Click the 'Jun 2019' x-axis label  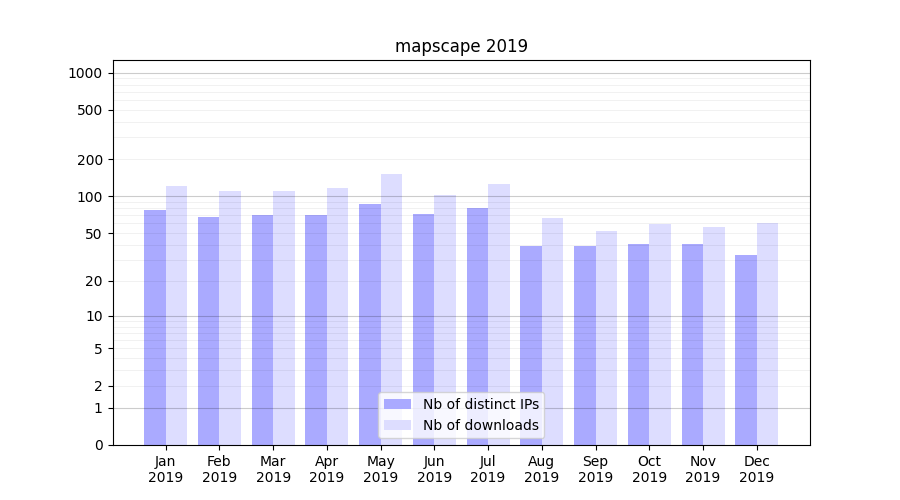pyautogui.click(x=434, y=469)
